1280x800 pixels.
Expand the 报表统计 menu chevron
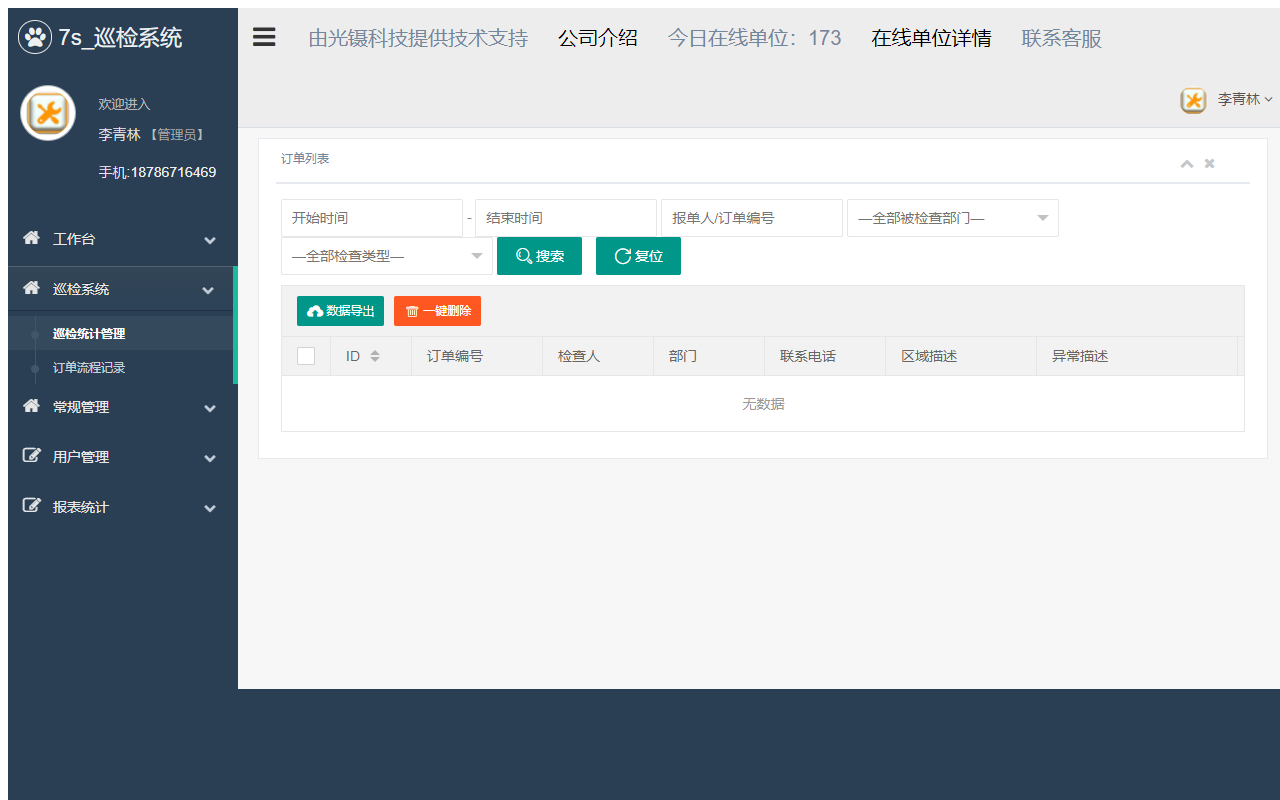tap(210, 509)
